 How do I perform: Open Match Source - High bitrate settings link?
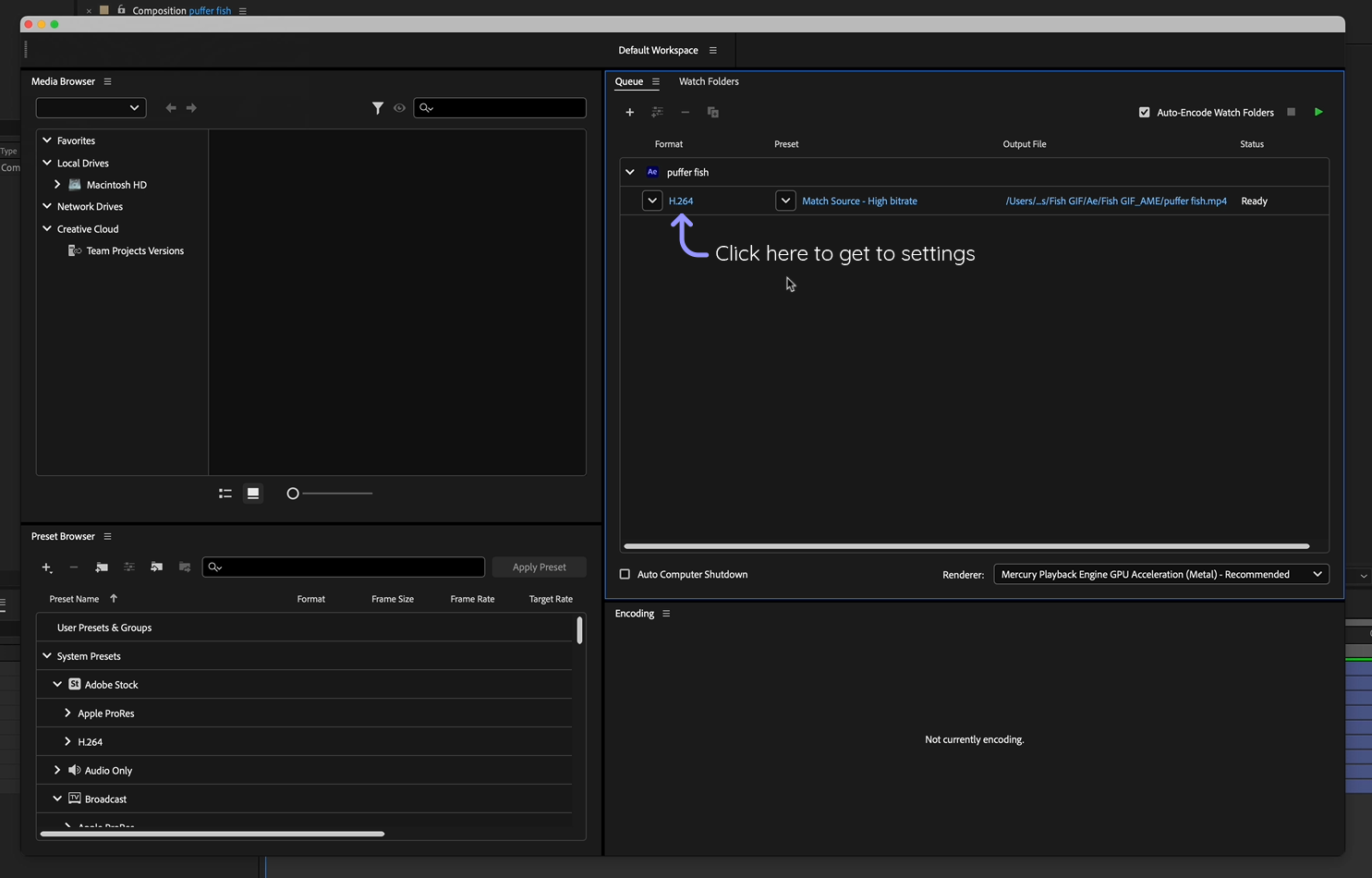pos(859,201)
